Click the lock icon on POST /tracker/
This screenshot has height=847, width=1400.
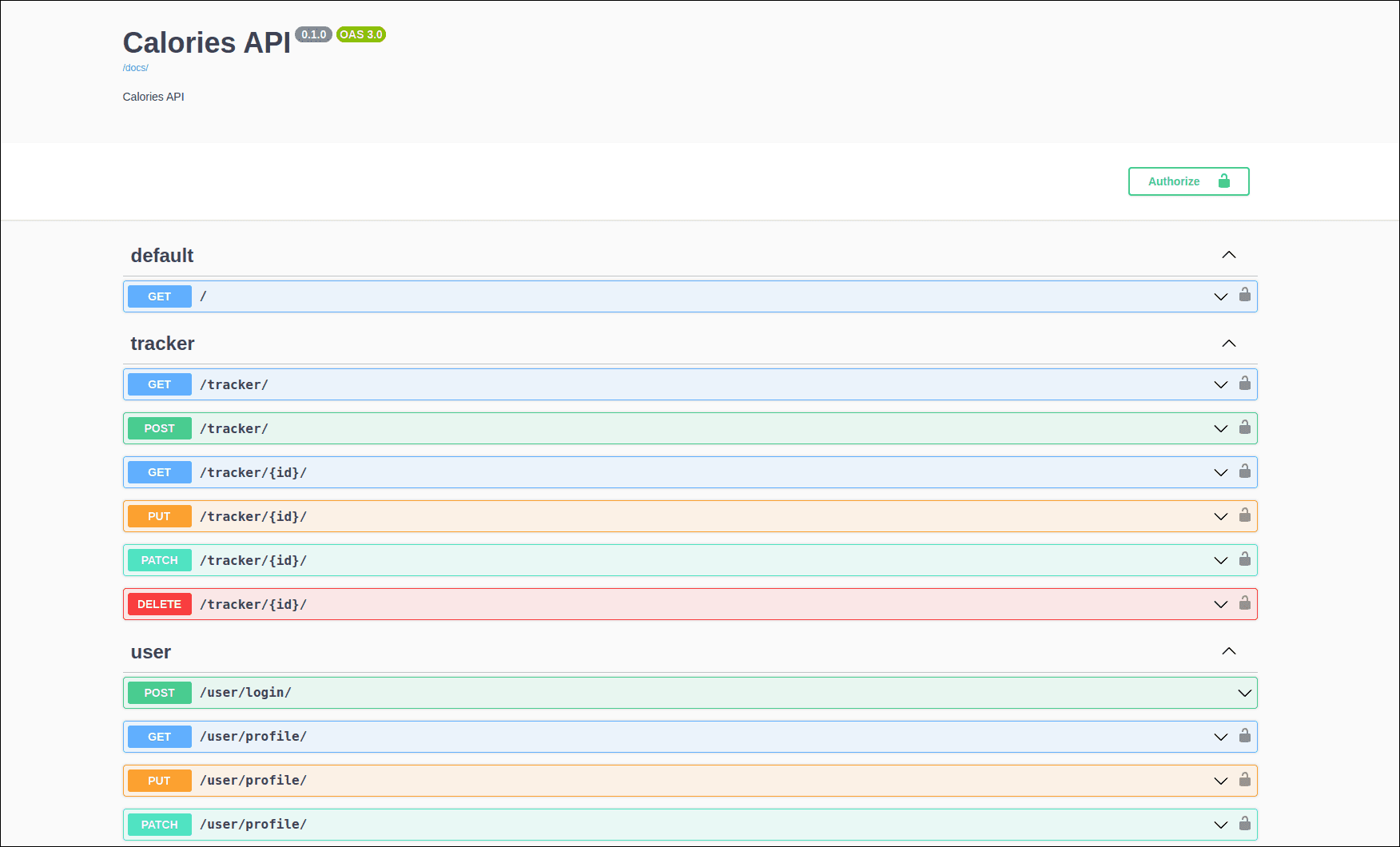[x=1244, y=427]
